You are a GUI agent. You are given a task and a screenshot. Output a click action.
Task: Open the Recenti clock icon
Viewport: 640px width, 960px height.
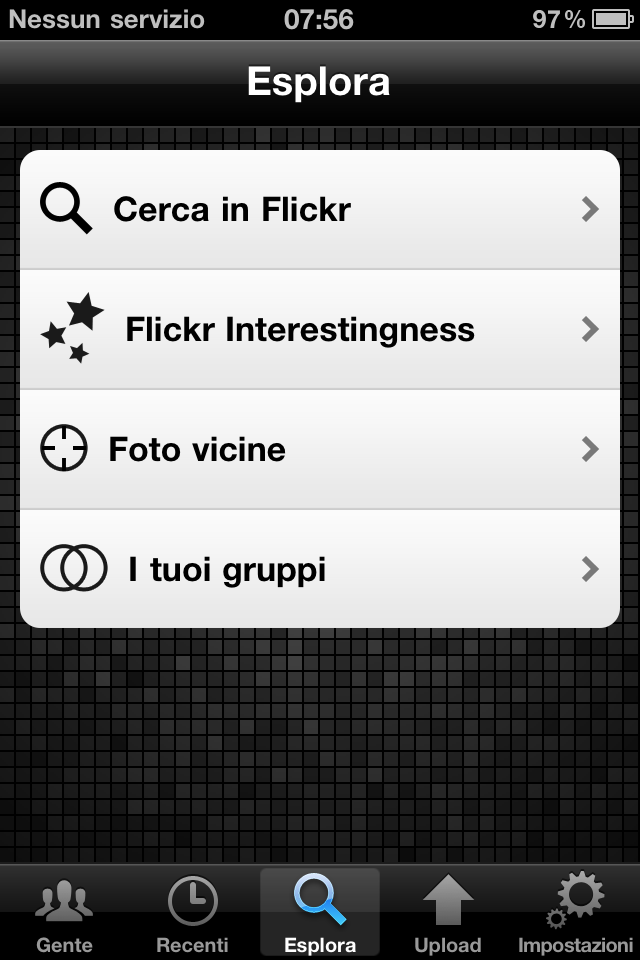pos(192,901)
